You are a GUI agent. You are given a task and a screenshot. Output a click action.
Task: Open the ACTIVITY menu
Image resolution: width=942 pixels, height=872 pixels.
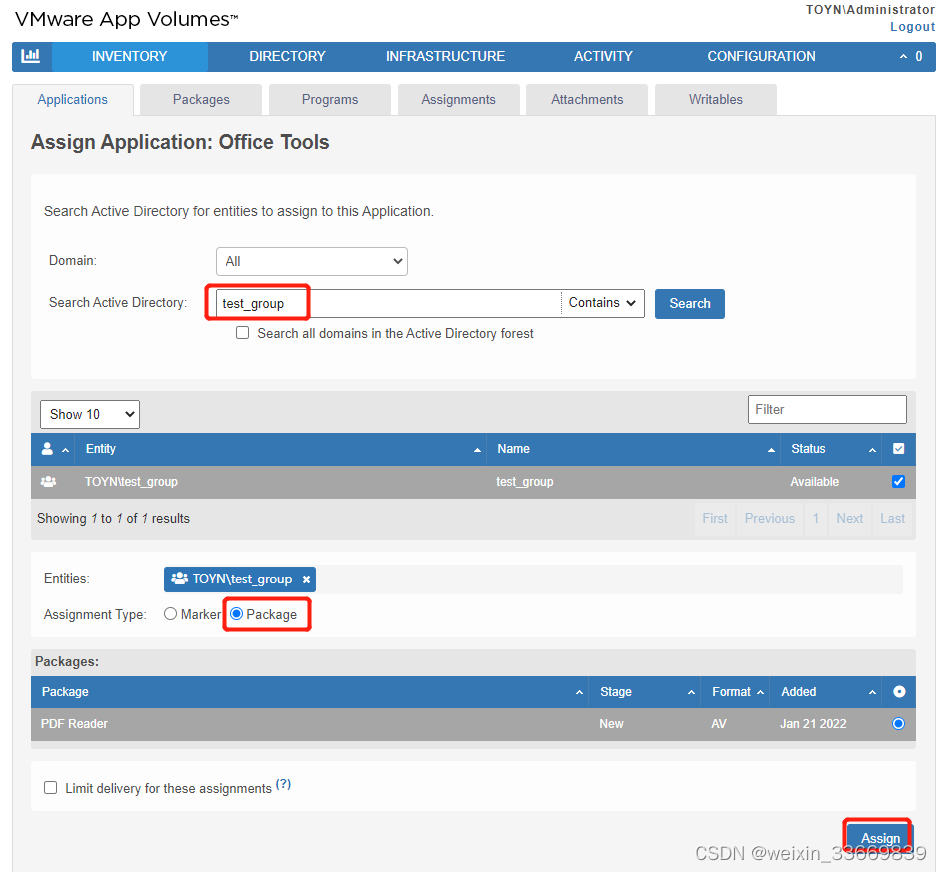click(603, 56)
